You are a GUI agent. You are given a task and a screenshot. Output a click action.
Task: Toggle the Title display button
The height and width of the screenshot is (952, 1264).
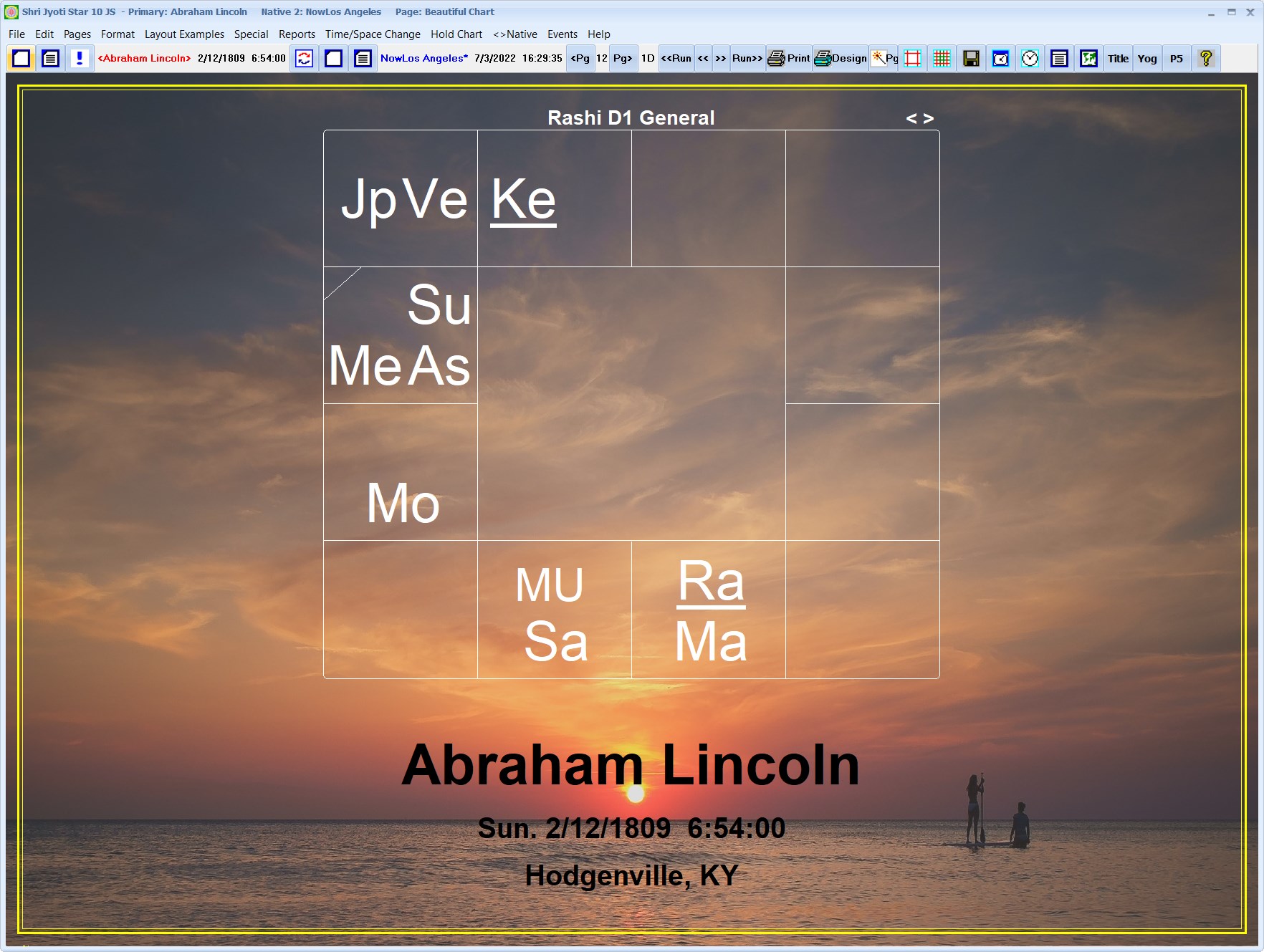coord(1118,59)
